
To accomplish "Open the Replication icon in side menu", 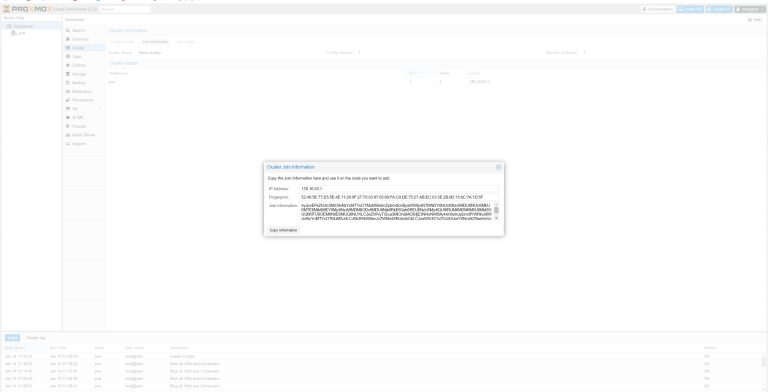I will pyautogui.click(x=68, y=92).
